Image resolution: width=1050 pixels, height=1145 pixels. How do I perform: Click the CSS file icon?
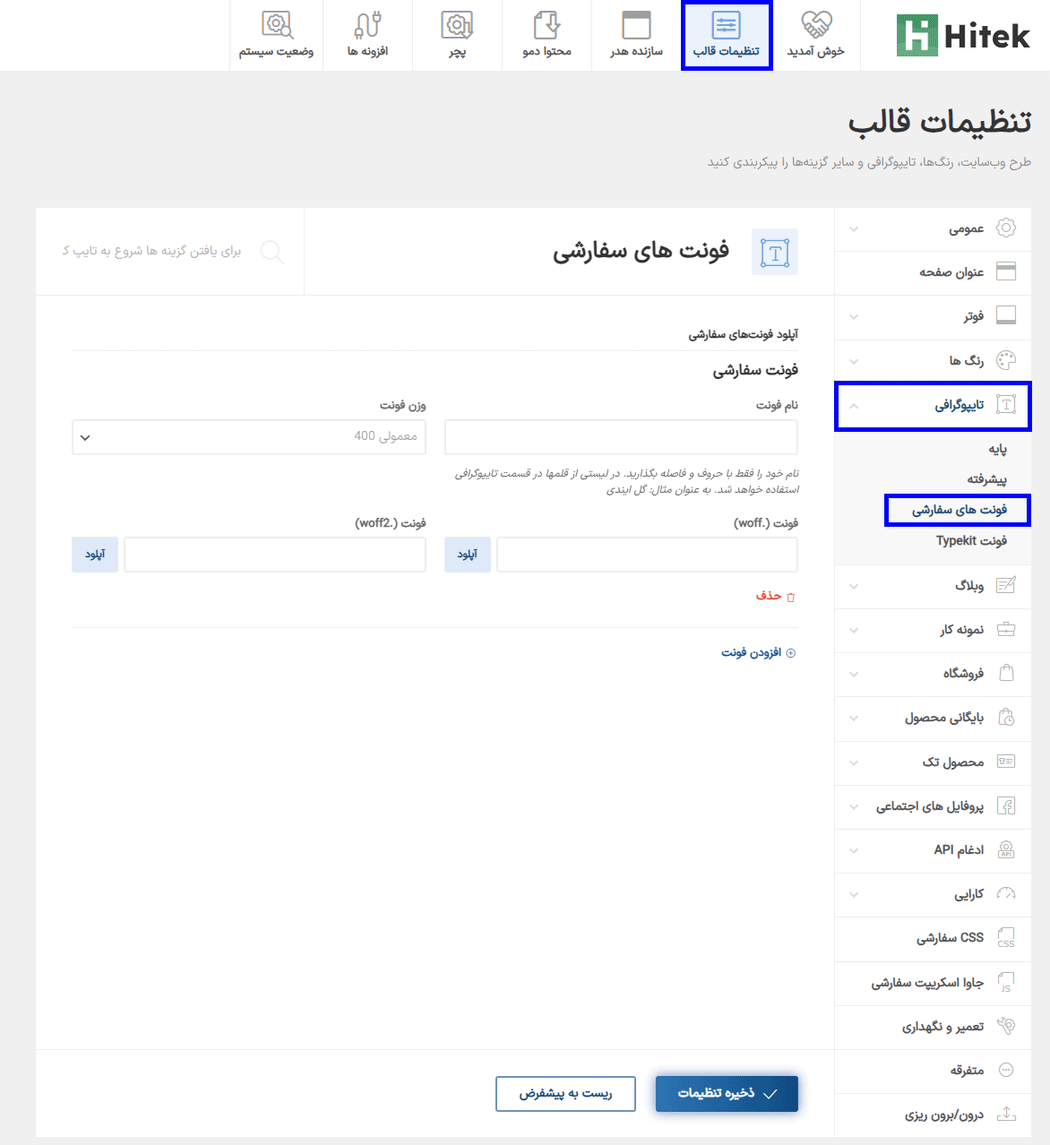tap(1006, 938)
